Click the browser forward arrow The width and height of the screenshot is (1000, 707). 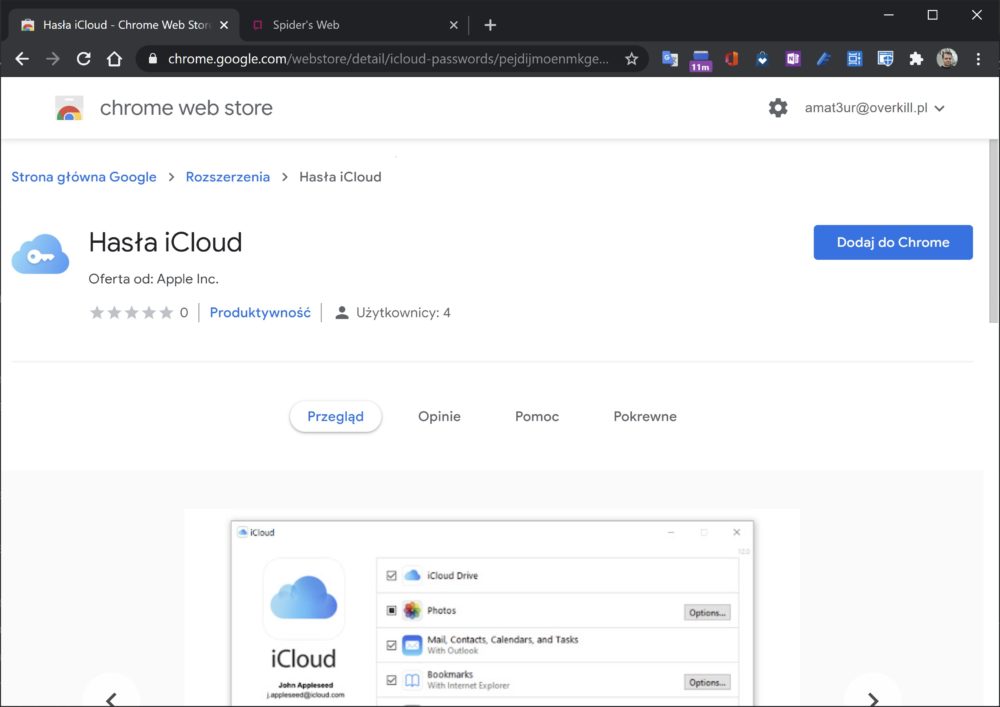pyautogui.click(x=53, y=59)
